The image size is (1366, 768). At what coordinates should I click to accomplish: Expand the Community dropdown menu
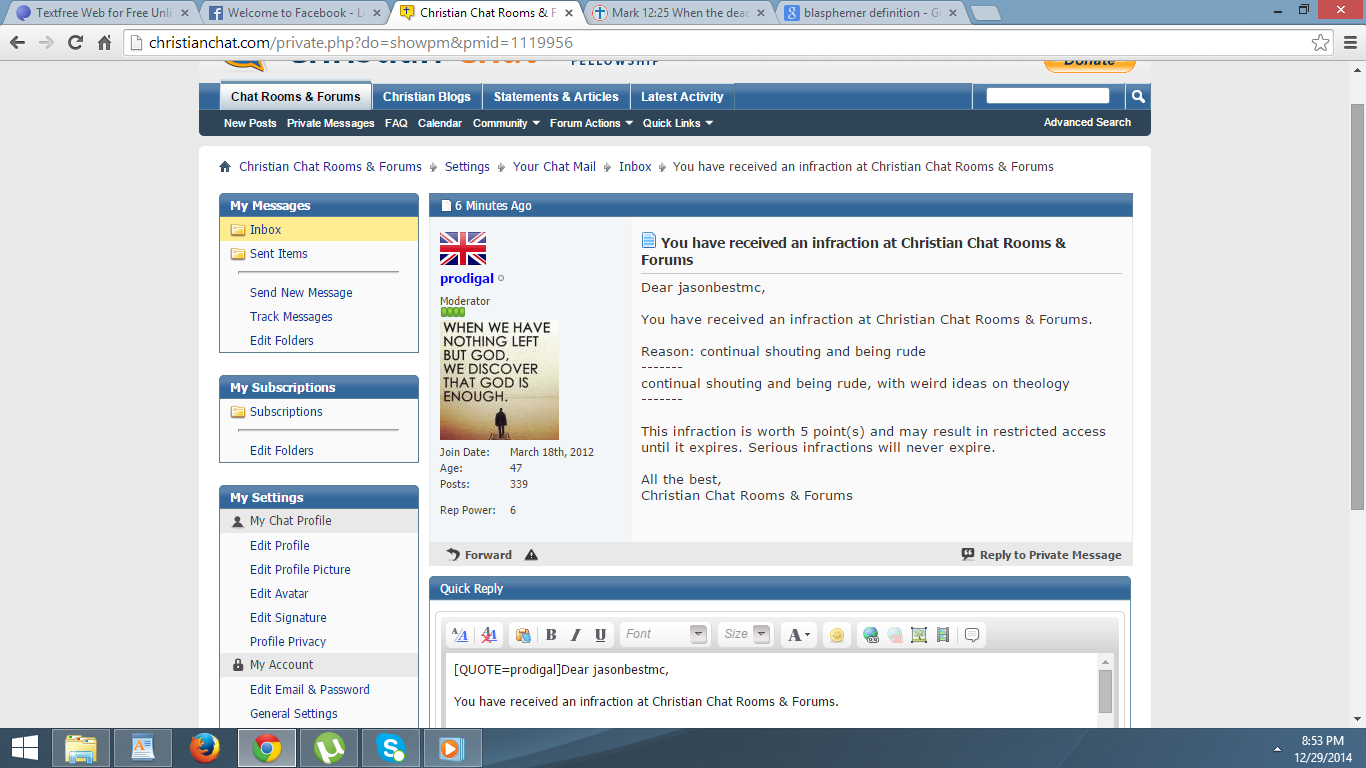tap(506, 123)
